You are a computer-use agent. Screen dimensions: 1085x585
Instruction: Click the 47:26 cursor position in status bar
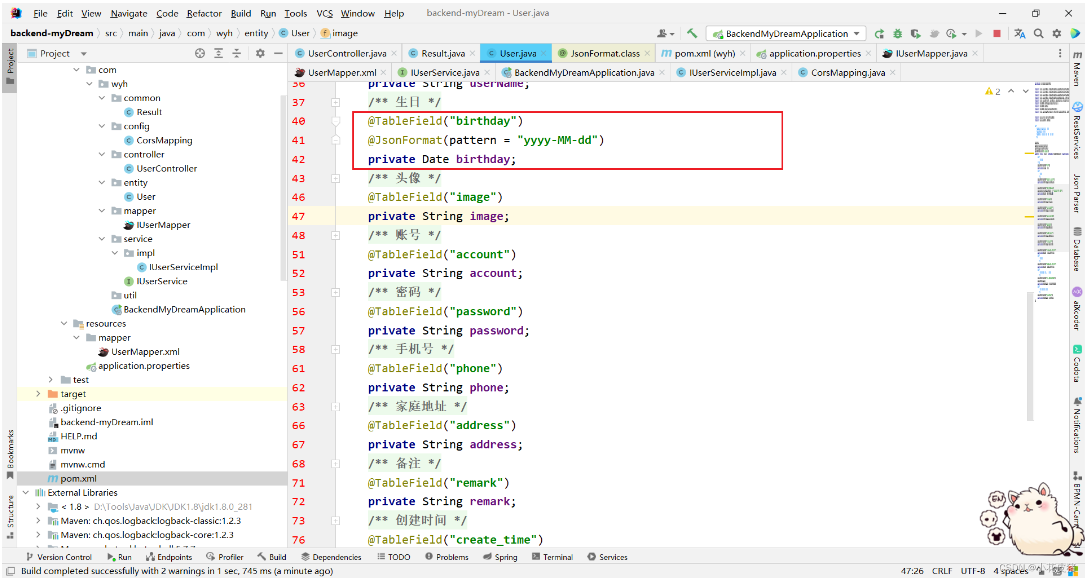(912, 571)
